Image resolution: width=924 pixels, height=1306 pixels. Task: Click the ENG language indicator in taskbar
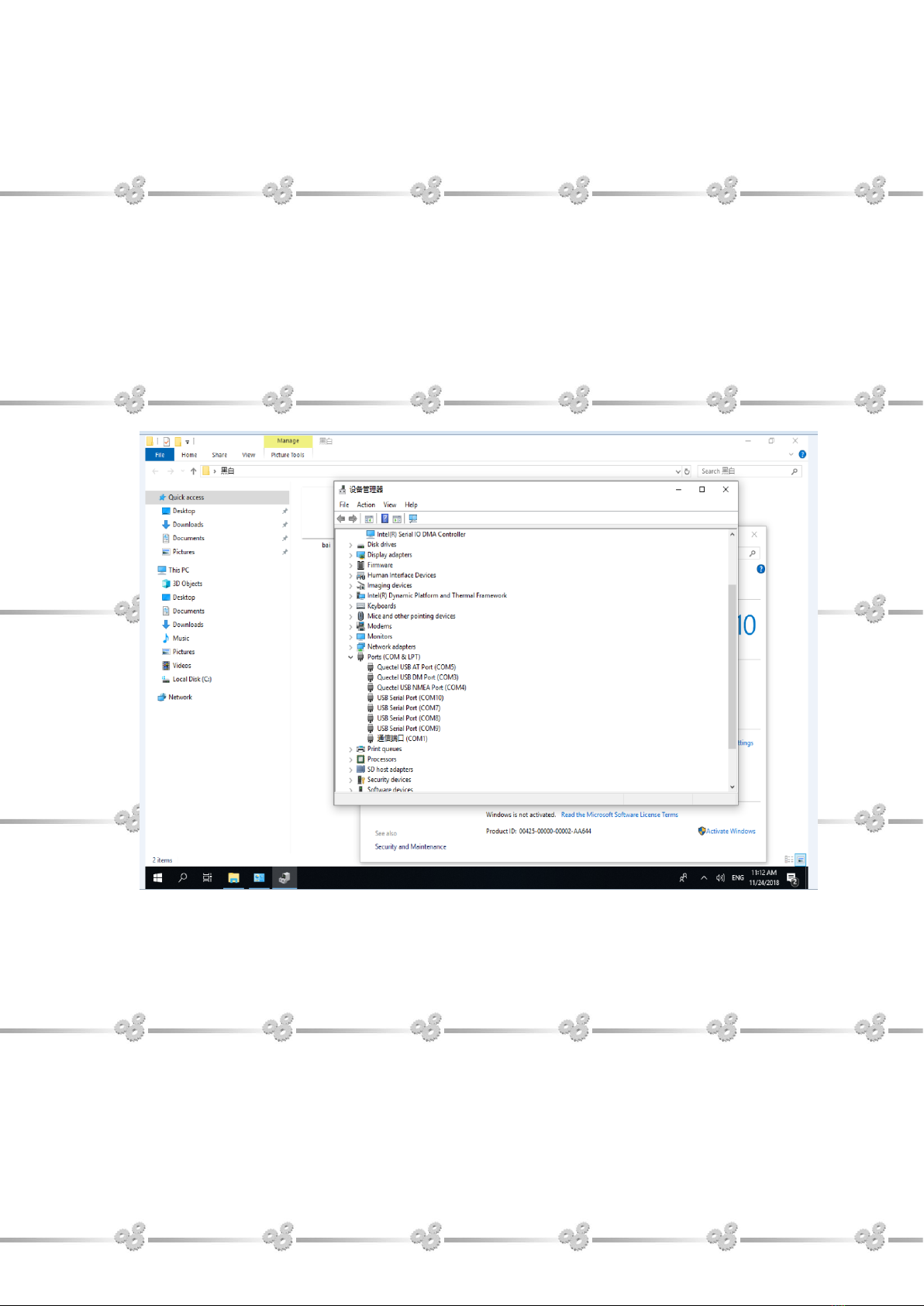coord(737,877)
